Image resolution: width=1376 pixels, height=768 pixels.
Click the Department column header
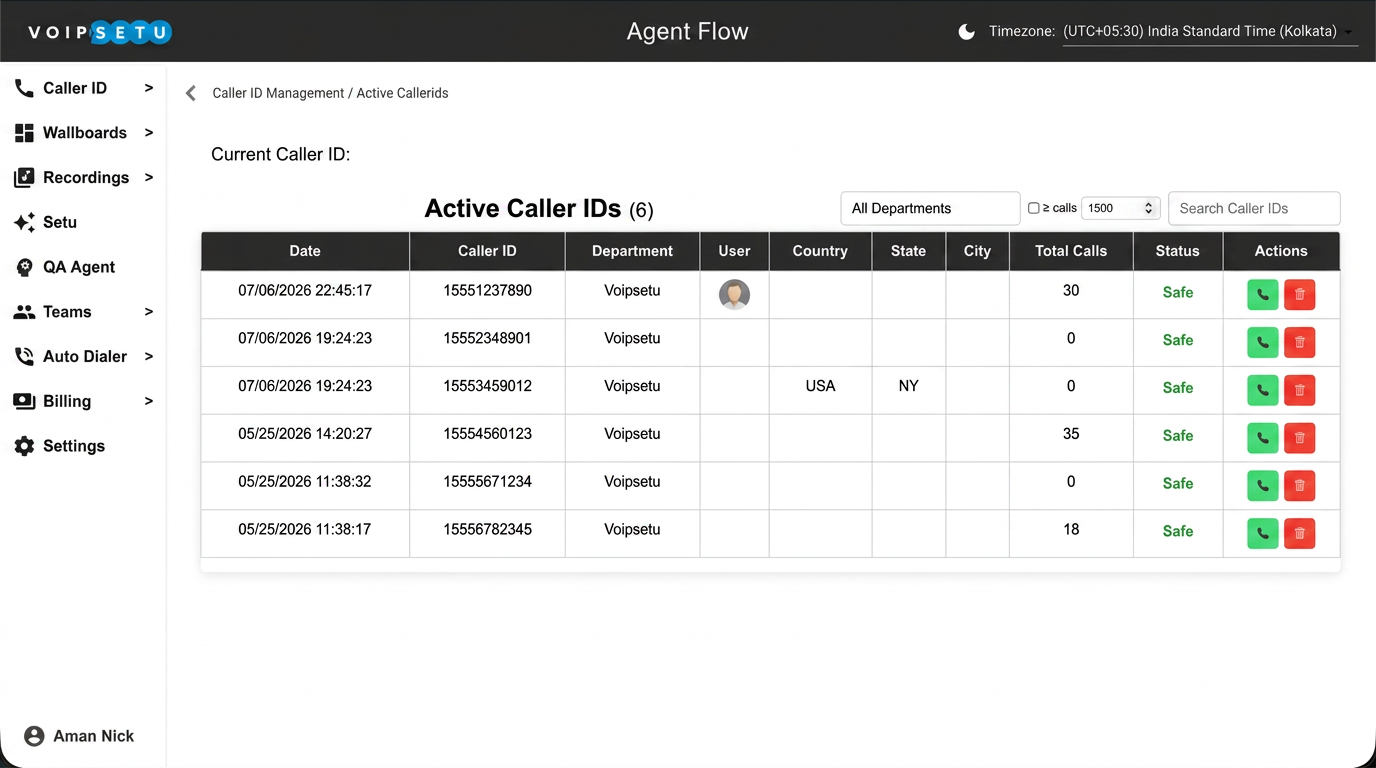tap(632, 251)
